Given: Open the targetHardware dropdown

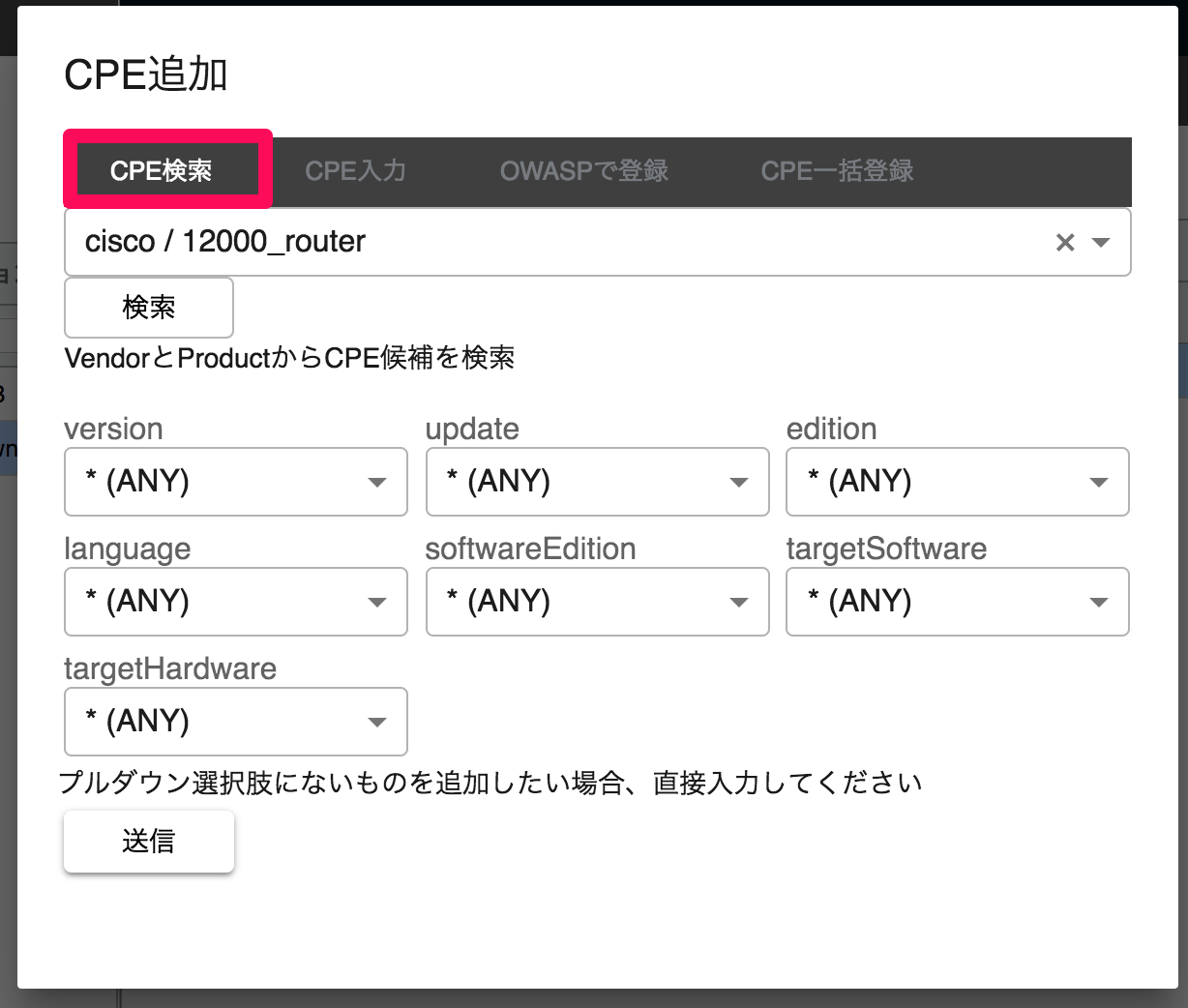Looking at the screenshot, I should pyautogui.click(x=236, y=722).
